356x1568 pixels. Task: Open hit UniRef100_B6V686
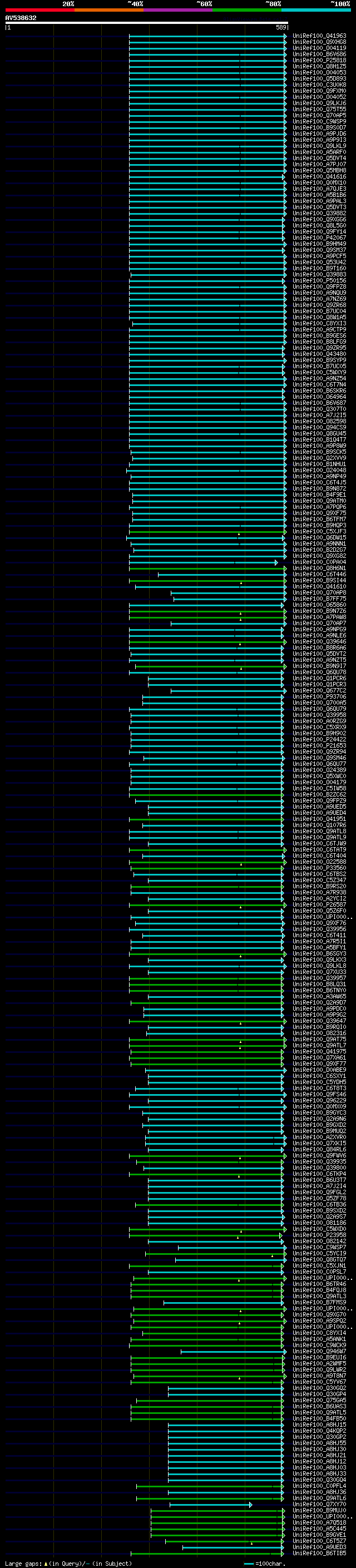pyautogui.click(x=319, y=54)
